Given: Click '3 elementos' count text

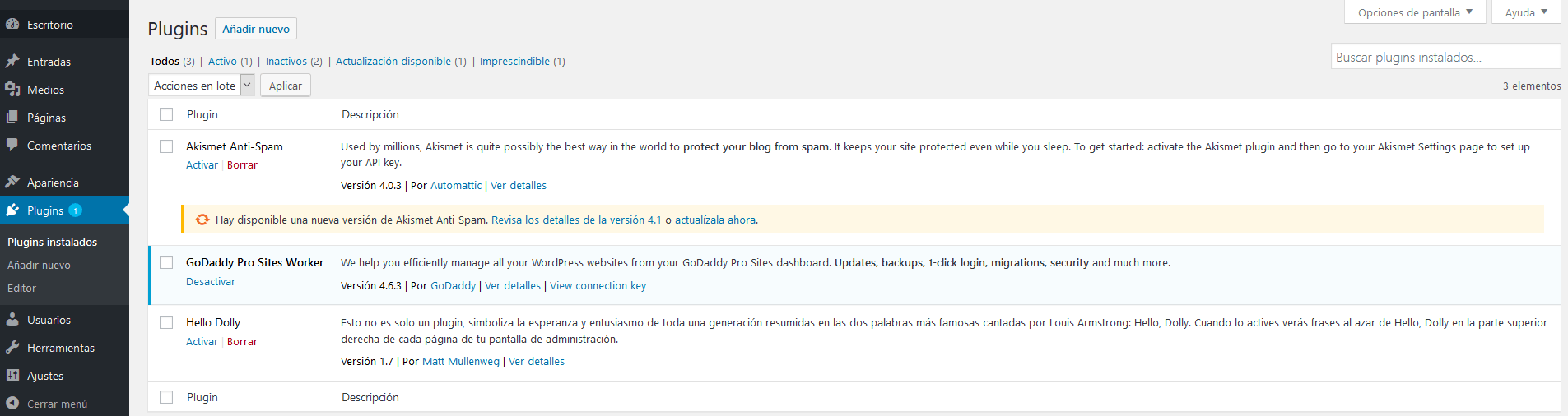Looking at the screenshot, I should pos(1532,86).
